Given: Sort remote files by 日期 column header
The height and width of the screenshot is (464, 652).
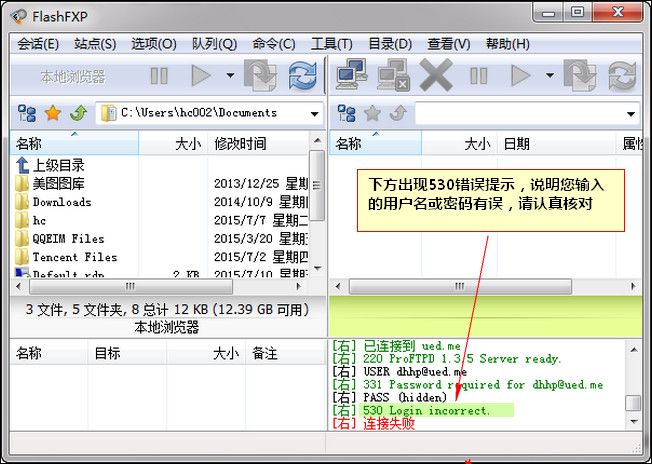Looking at the screenshot, I should tap(516, 144).
